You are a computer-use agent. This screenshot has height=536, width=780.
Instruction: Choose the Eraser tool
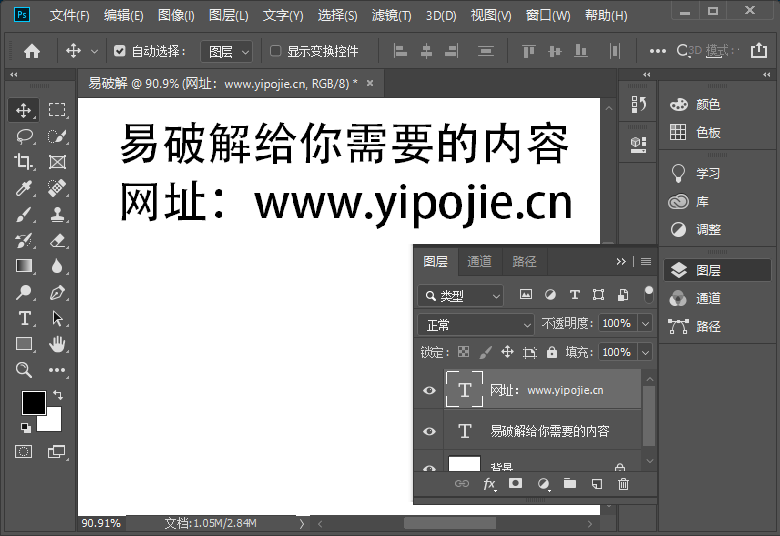pyautogui.click(x=57, y=240)
